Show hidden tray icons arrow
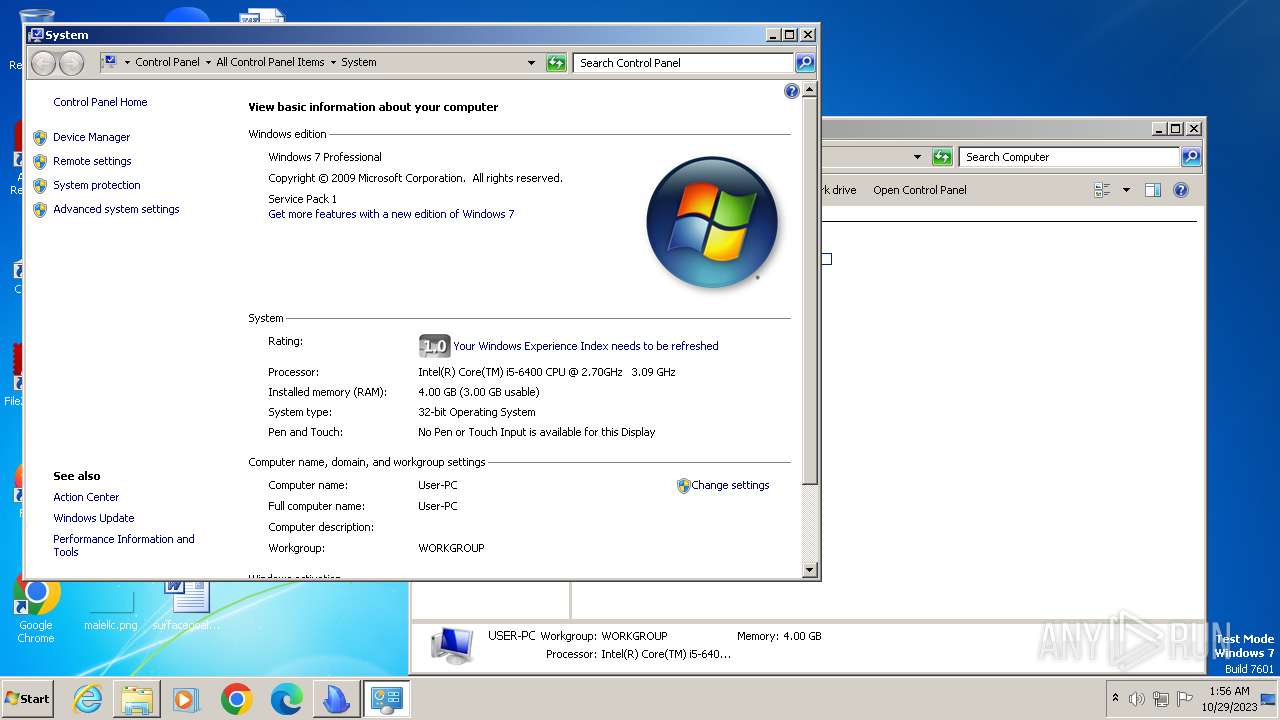The width and height of the screenshot is (1280, 720). click(x=1115, y=698)
